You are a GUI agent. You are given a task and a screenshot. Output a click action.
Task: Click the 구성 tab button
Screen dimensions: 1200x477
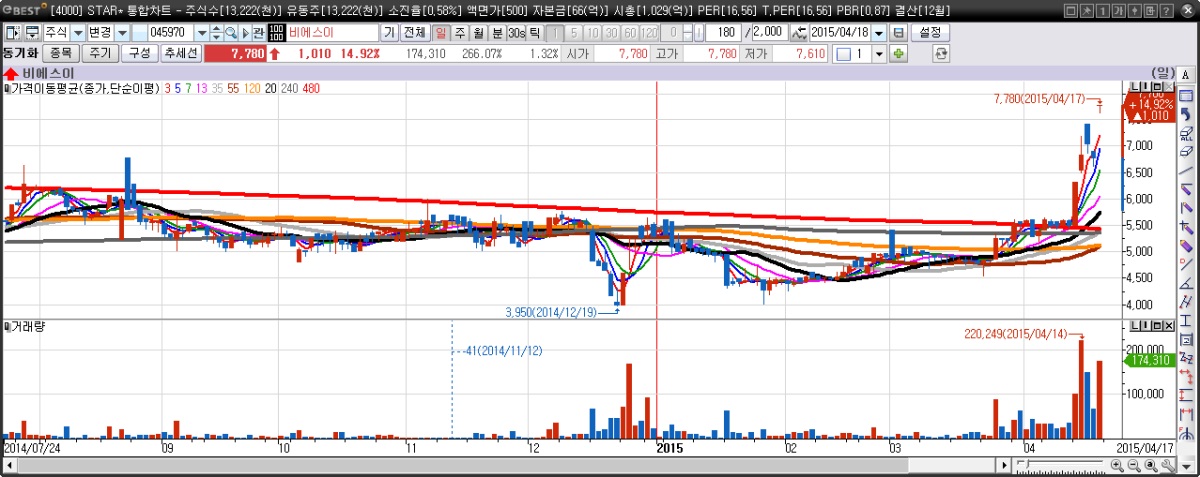pos(139,53)
